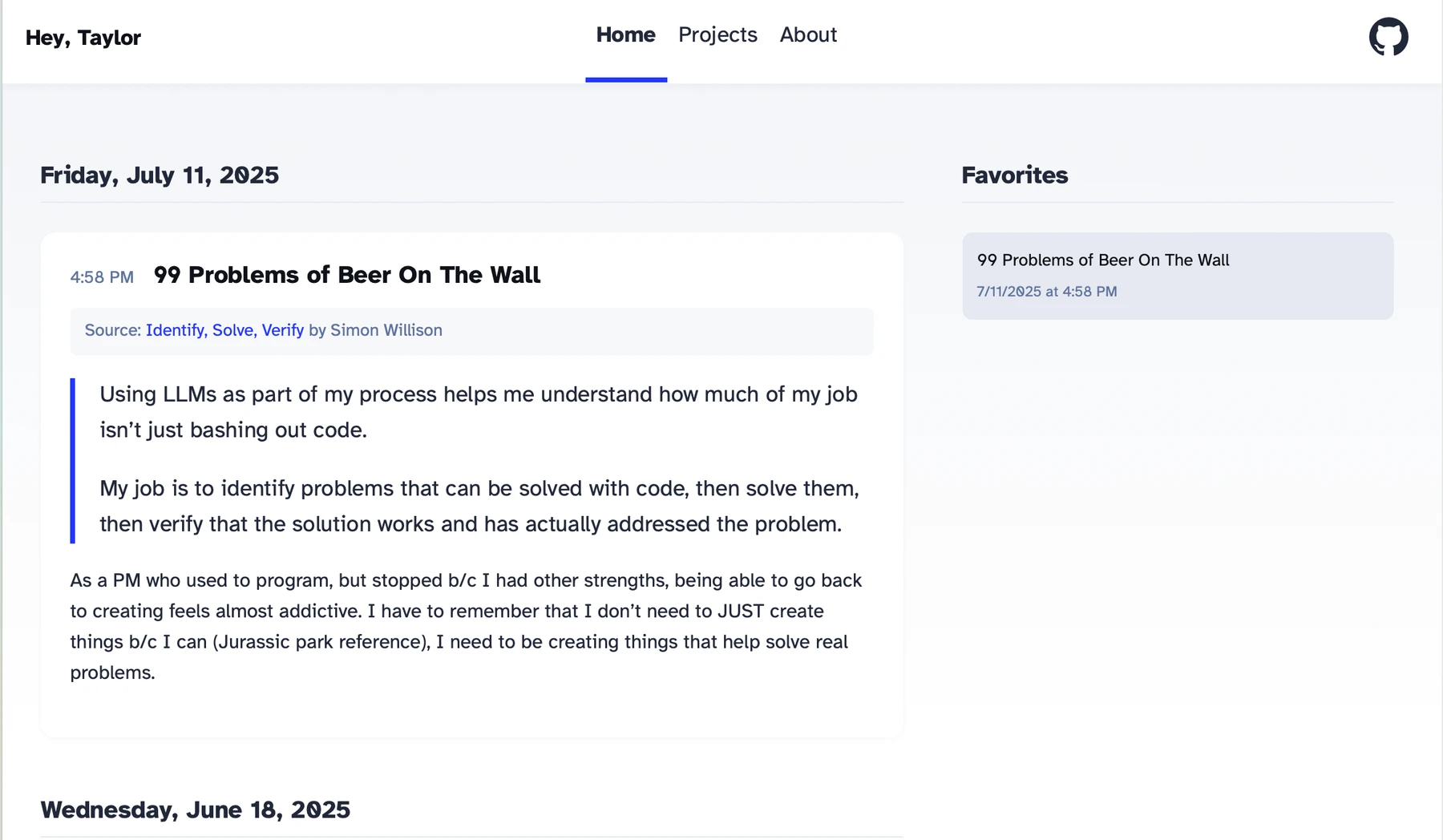This screenshot has width=1443, height=840.
Task: Click the commentary paragraph starting "As a PM"
Action: [x=465, y=626]
